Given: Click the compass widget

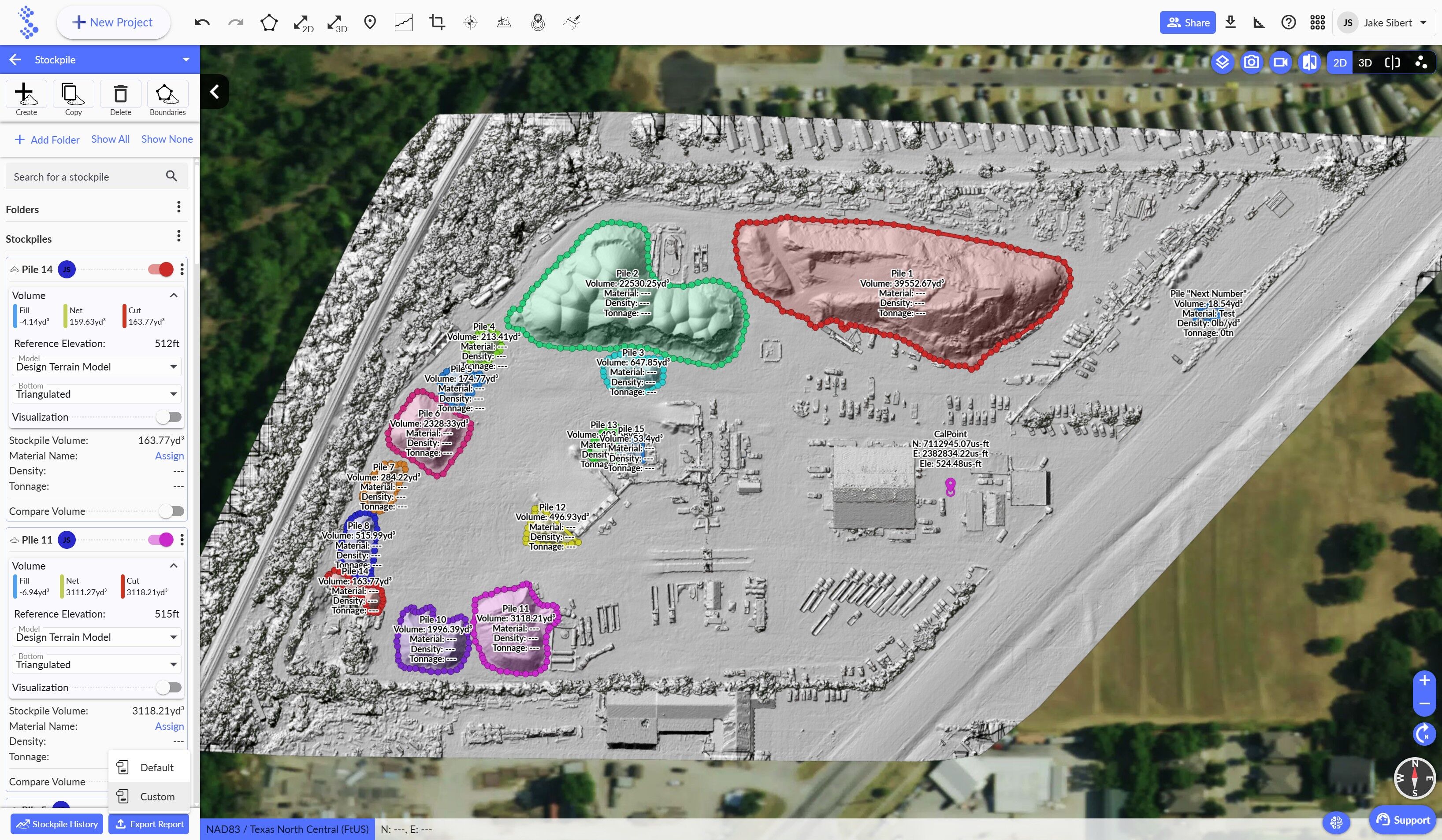Looking at the screenshot, I should click(x=1415, y=778).
